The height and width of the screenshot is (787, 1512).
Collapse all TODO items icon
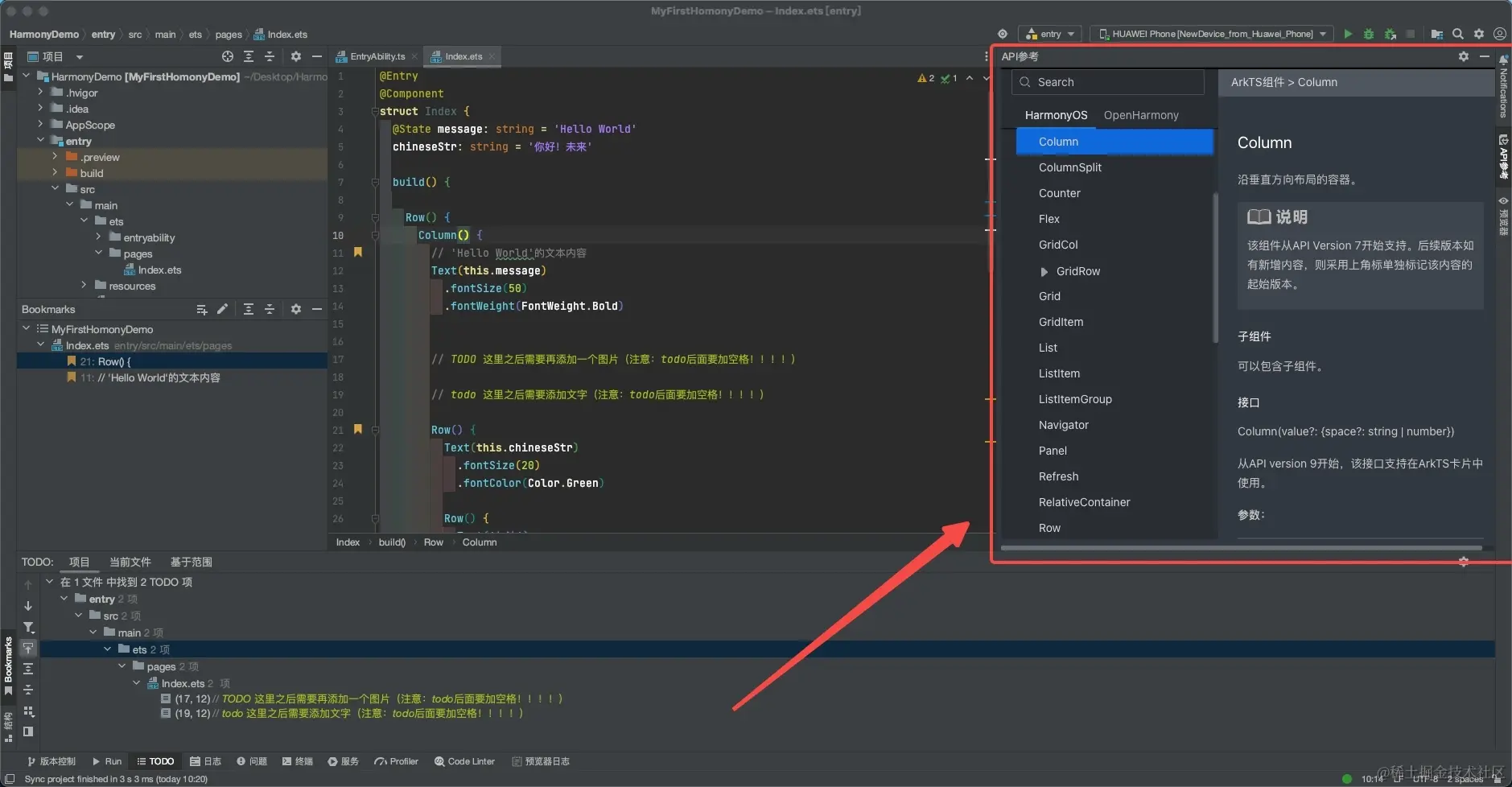[x=28, y=690]
